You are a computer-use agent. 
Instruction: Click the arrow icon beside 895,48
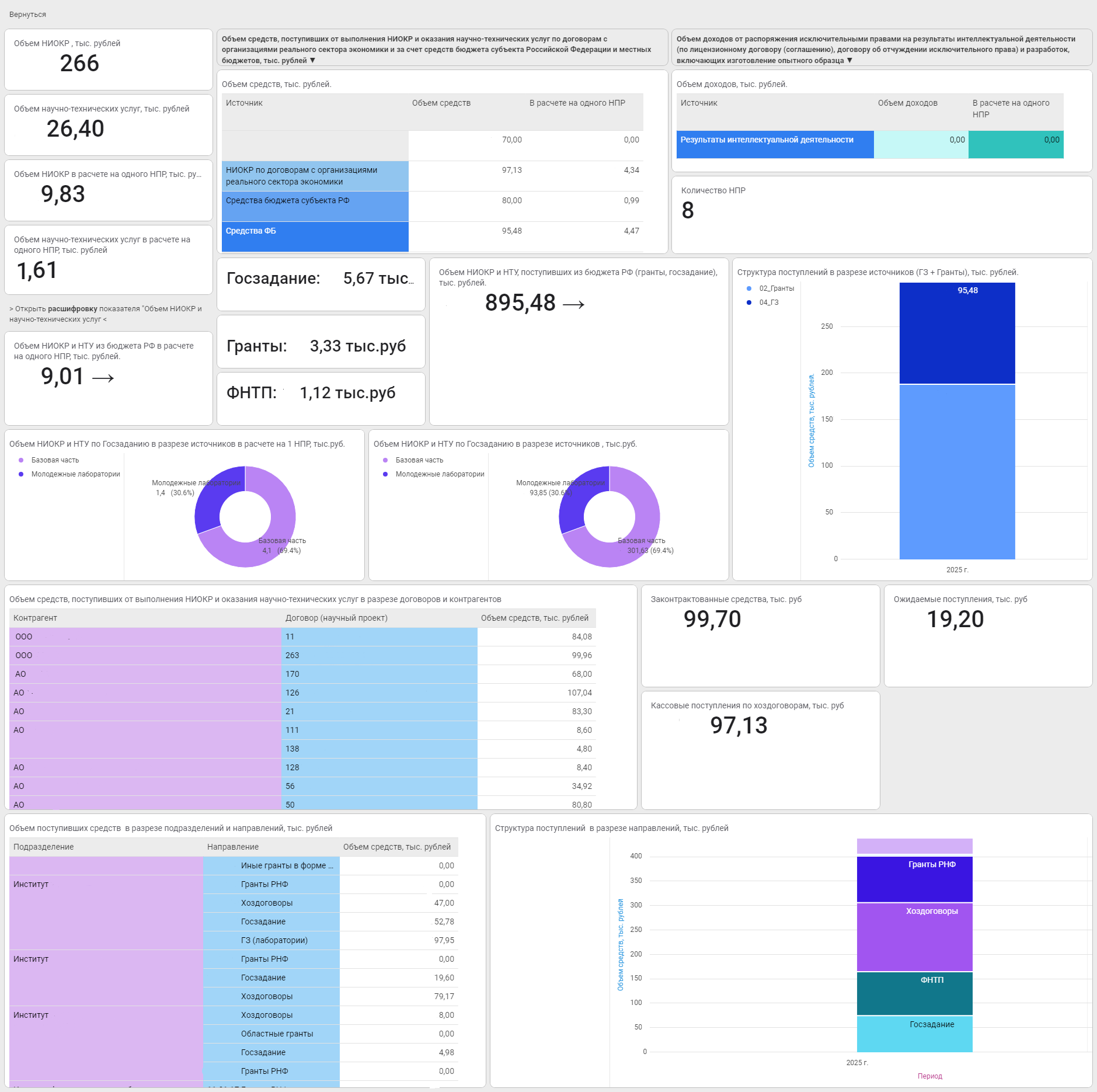(x=573, y=304)
